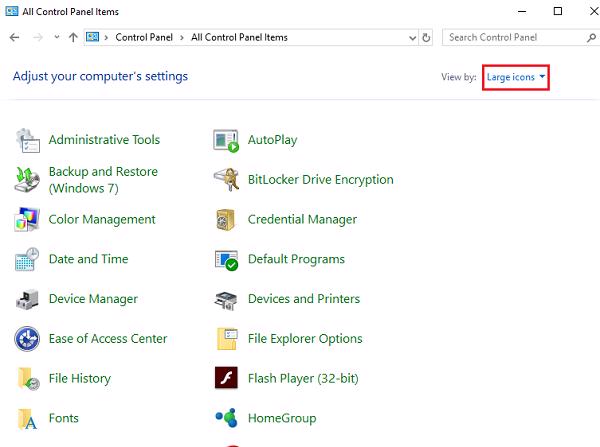600x447 pixels.
Task: Click the window title bar Control Panel icon
Action: pos(12,11)
